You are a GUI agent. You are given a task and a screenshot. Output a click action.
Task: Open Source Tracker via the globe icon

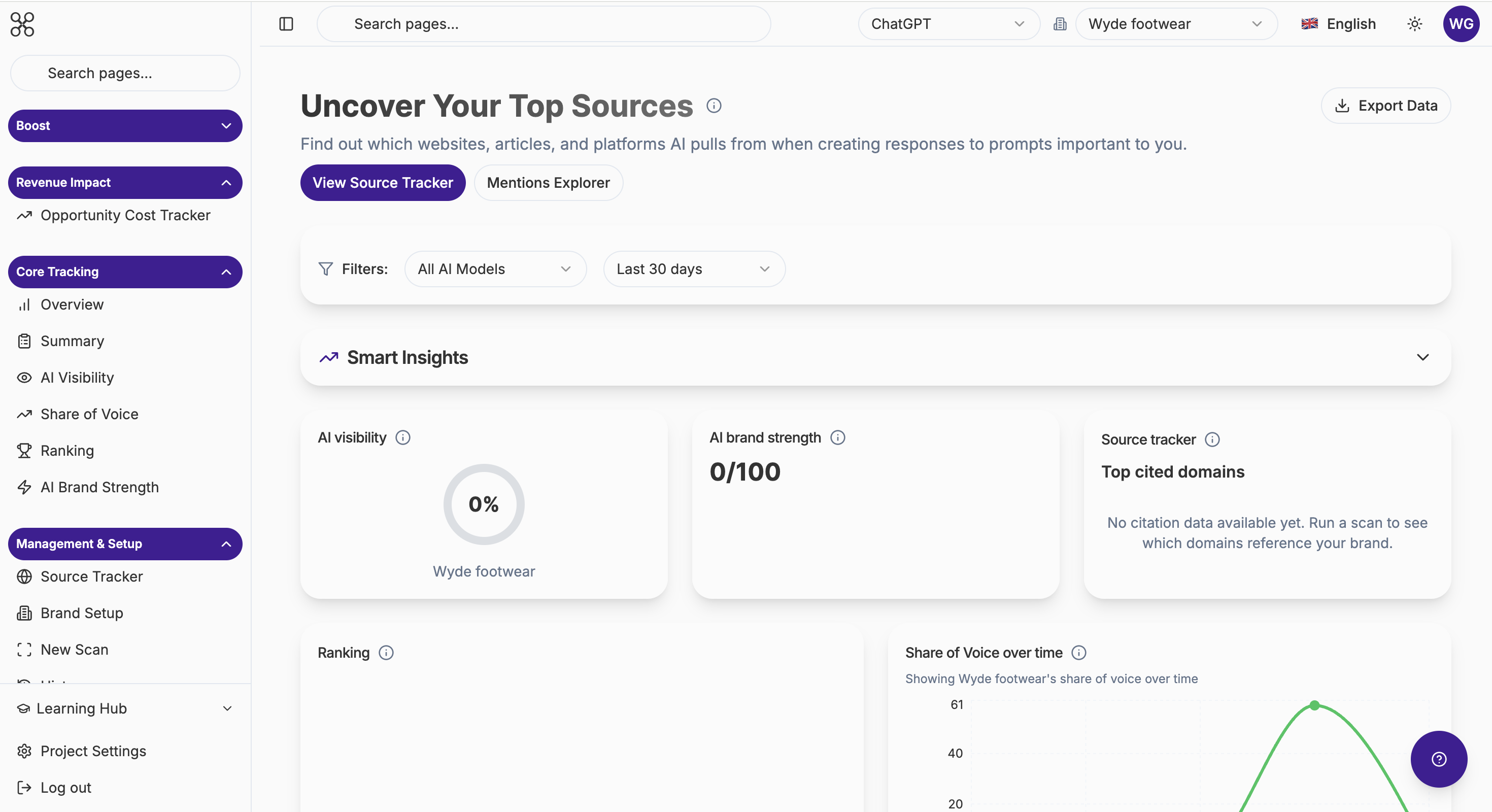(24, 577)
